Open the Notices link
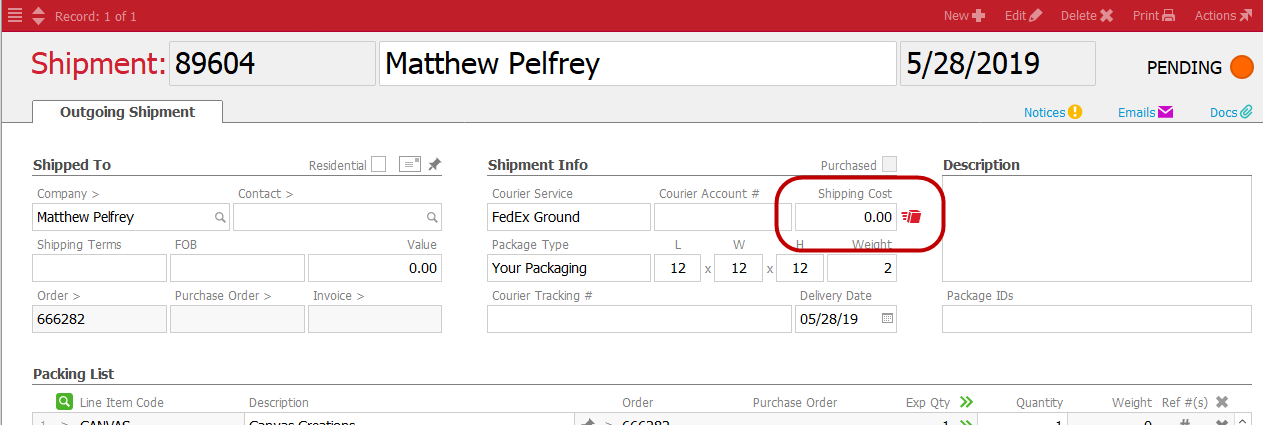The width and height of the screenshot is (1263, 425). 1052,113
